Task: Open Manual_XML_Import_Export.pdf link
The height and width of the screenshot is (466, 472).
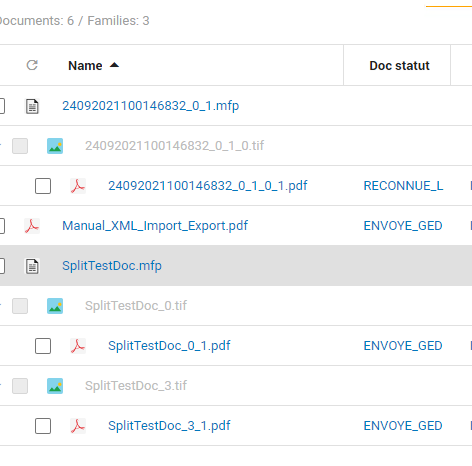Action: 155,226
